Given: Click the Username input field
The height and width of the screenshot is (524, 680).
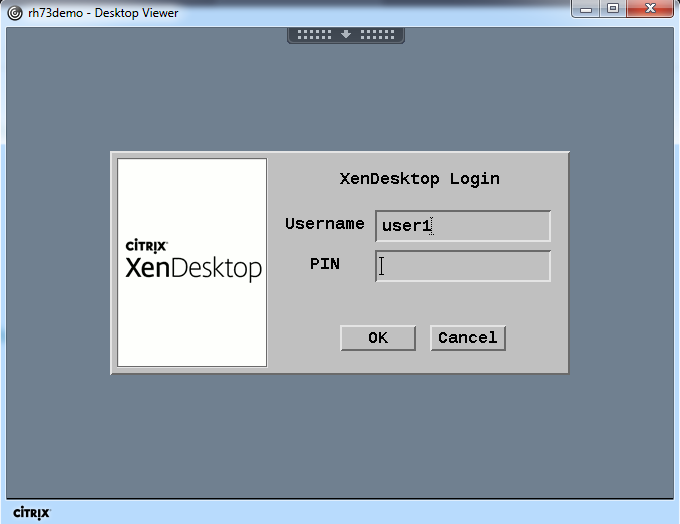Looking at the screenshot, I should (463, 226).
